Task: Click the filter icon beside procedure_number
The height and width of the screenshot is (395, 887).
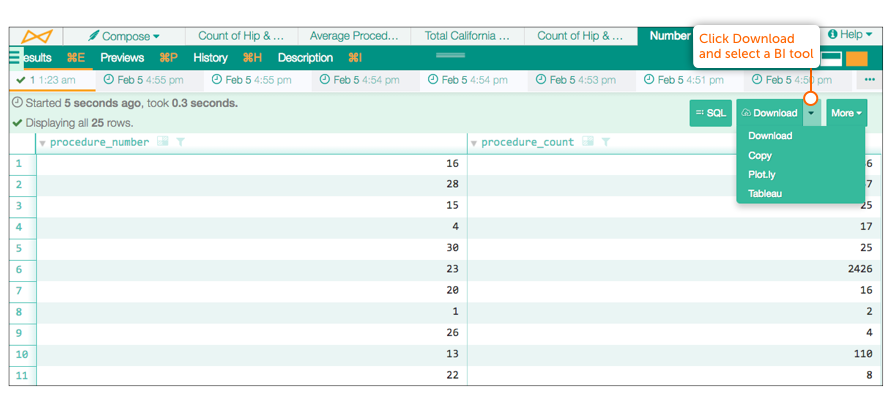Action: 180,142
